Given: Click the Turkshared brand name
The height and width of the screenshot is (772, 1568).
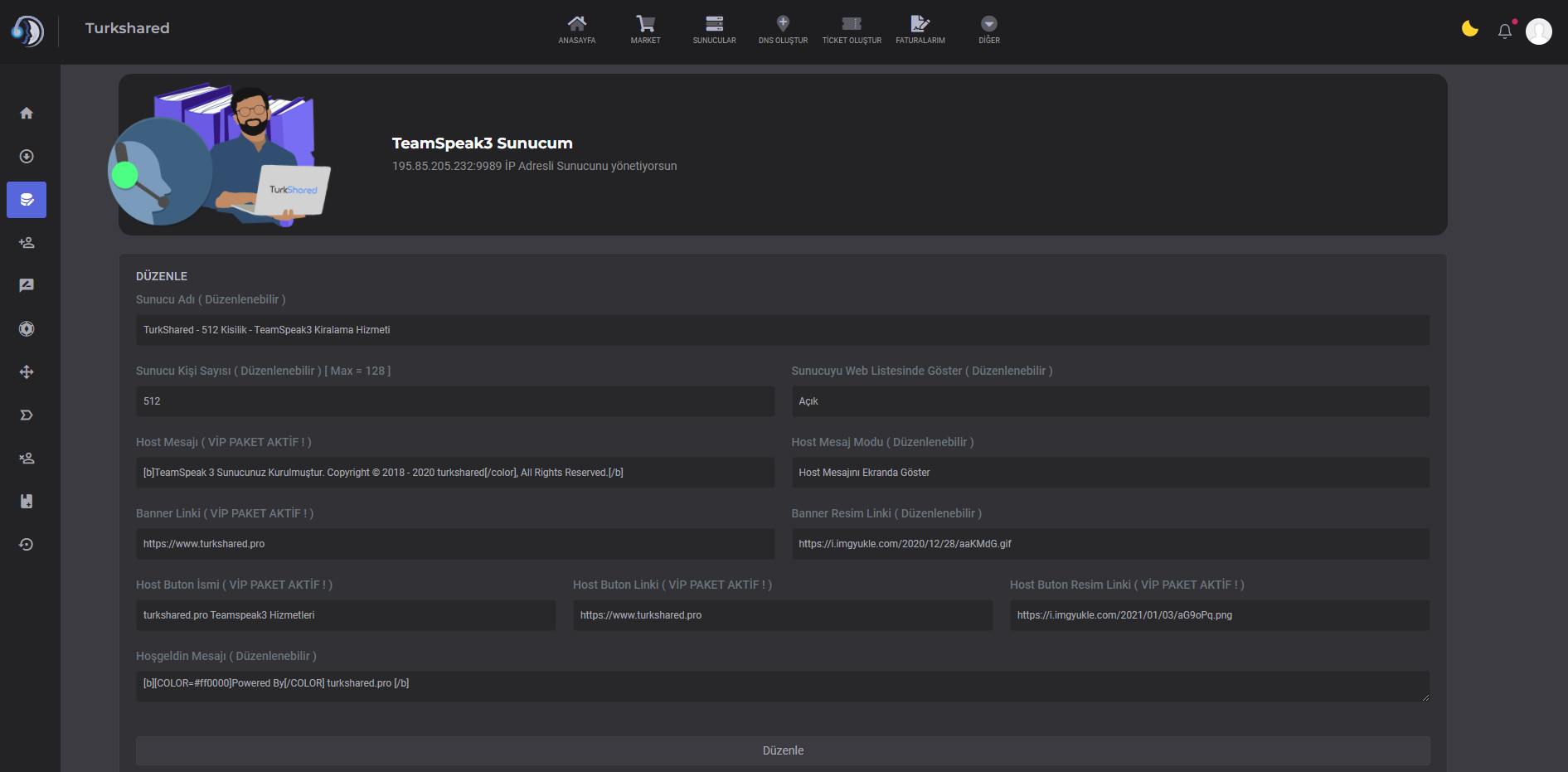Looking at the screenshot, I should (127, 28).
